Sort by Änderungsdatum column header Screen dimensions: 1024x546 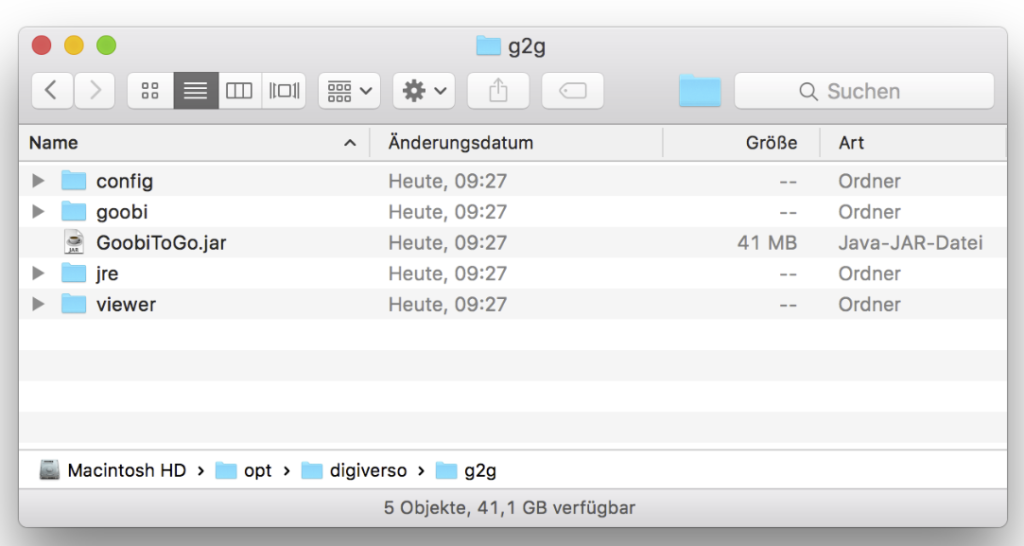coord(515,143)
